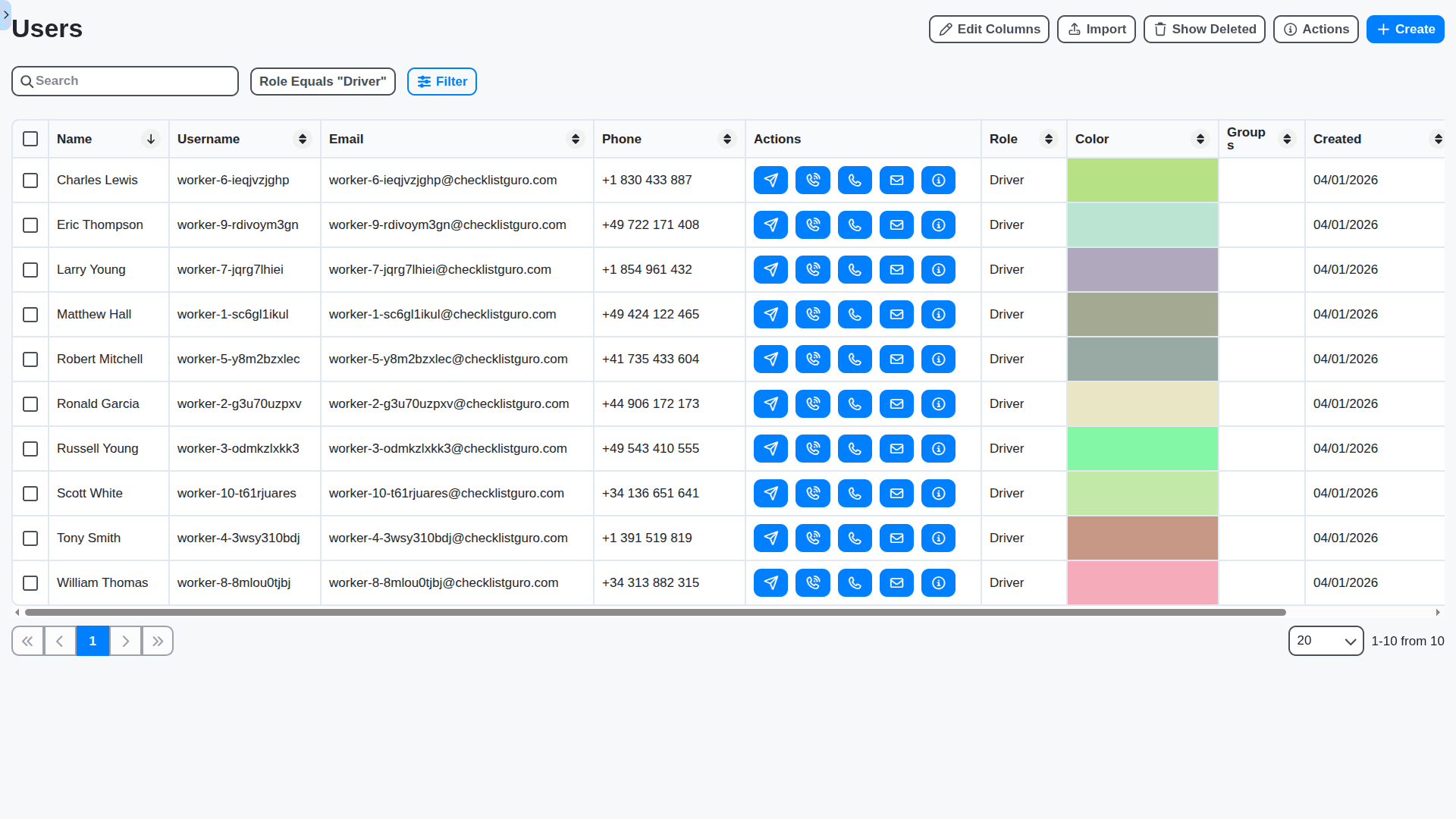Screen dimensions: 1456x819
Task: Send a message to Tony Smith via the paper plane icon
Action: click(x=770, y=538)
